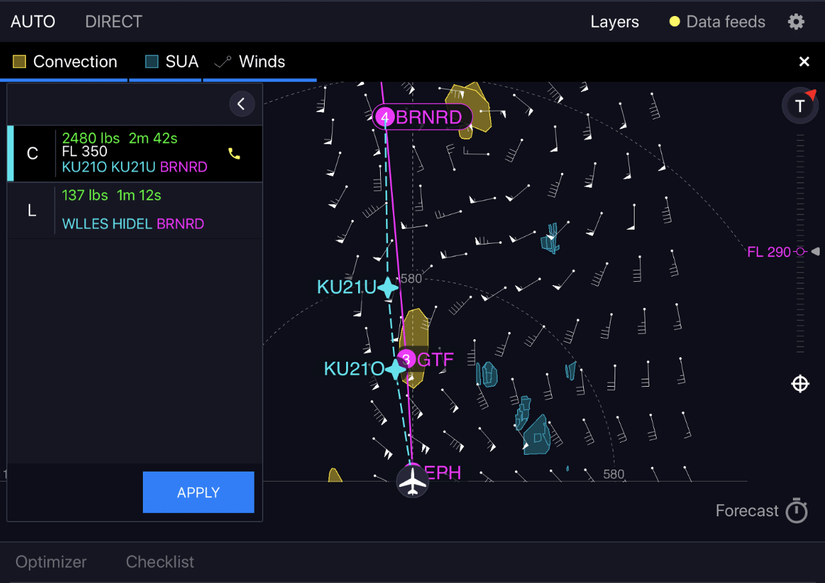Switch to the DIRECT tab
825x583 pixels.
pos(113,21)
